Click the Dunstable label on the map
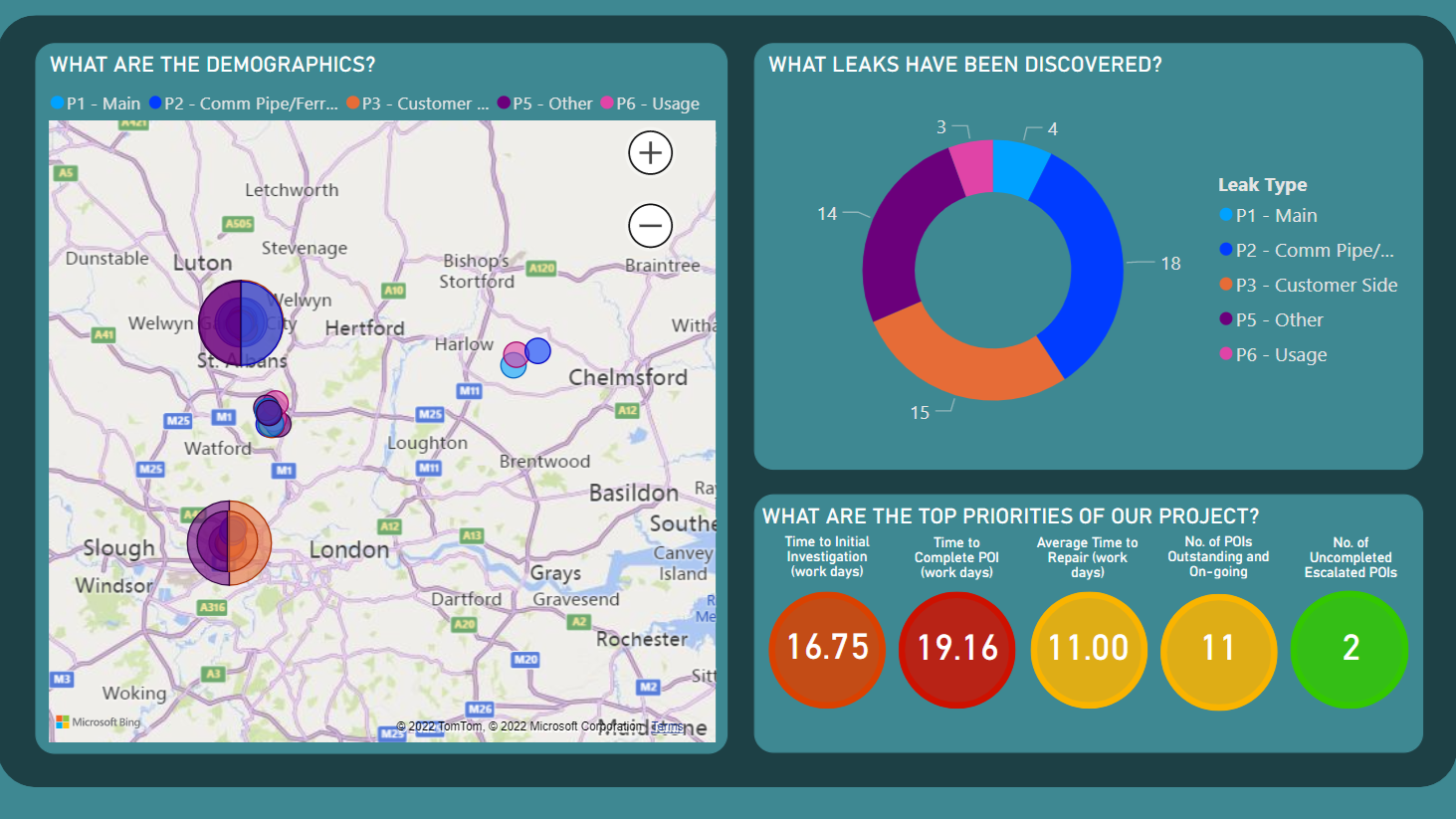 click(106, 259)
